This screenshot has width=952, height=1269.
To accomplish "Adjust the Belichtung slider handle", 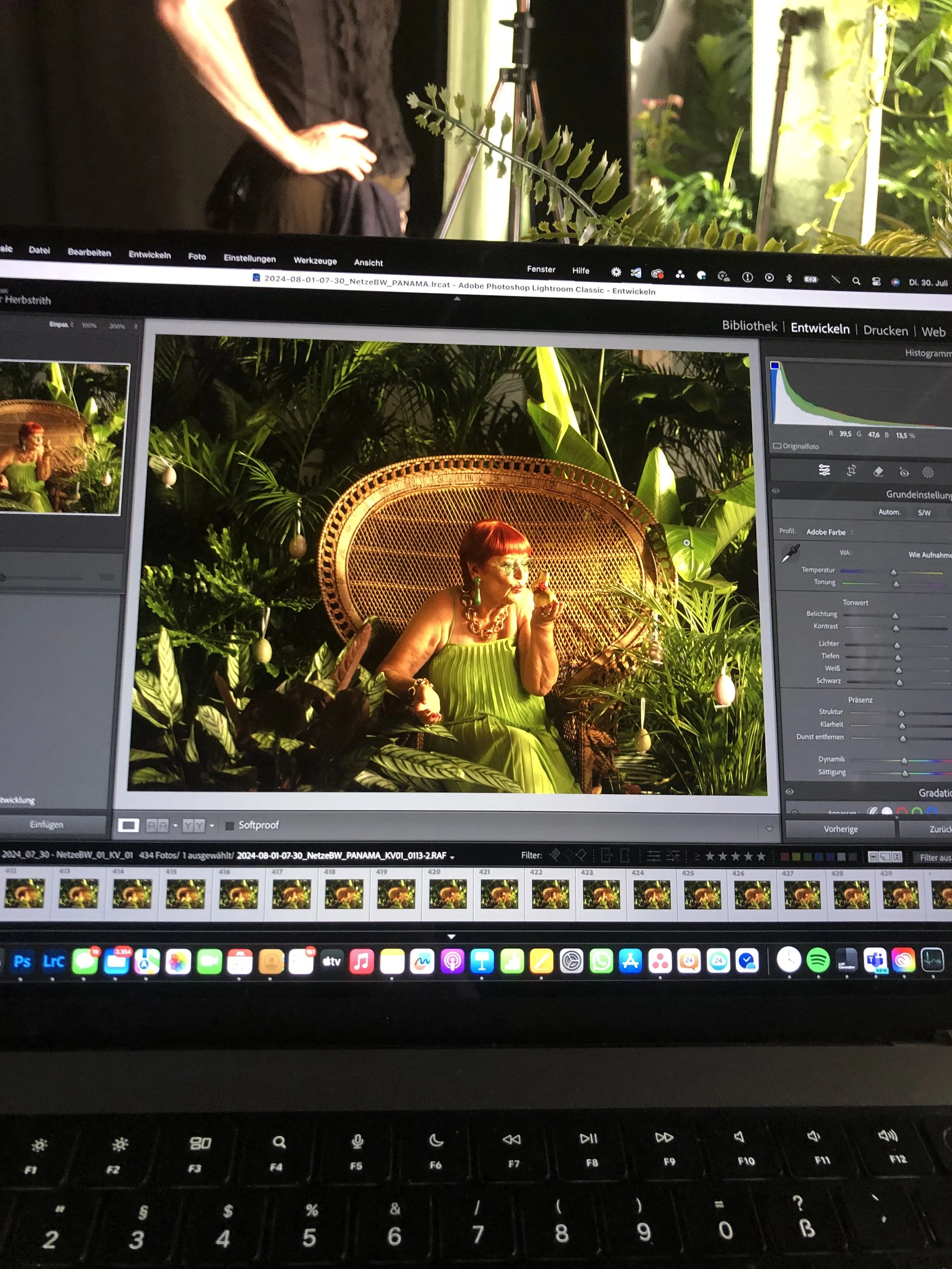I will (895, 616).
